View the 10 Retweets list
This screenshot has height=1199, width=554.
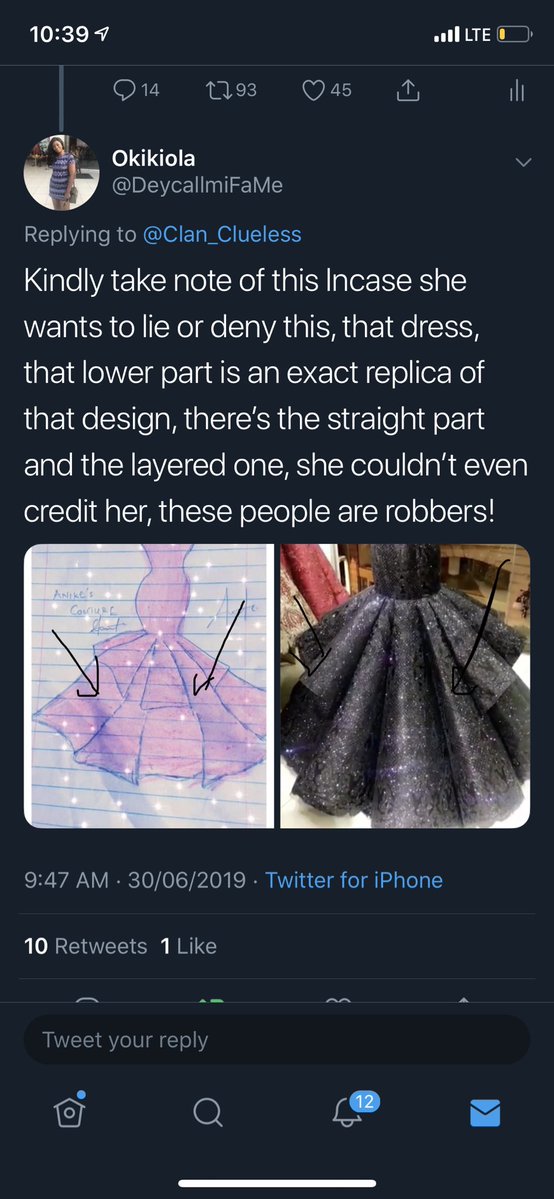85,946
